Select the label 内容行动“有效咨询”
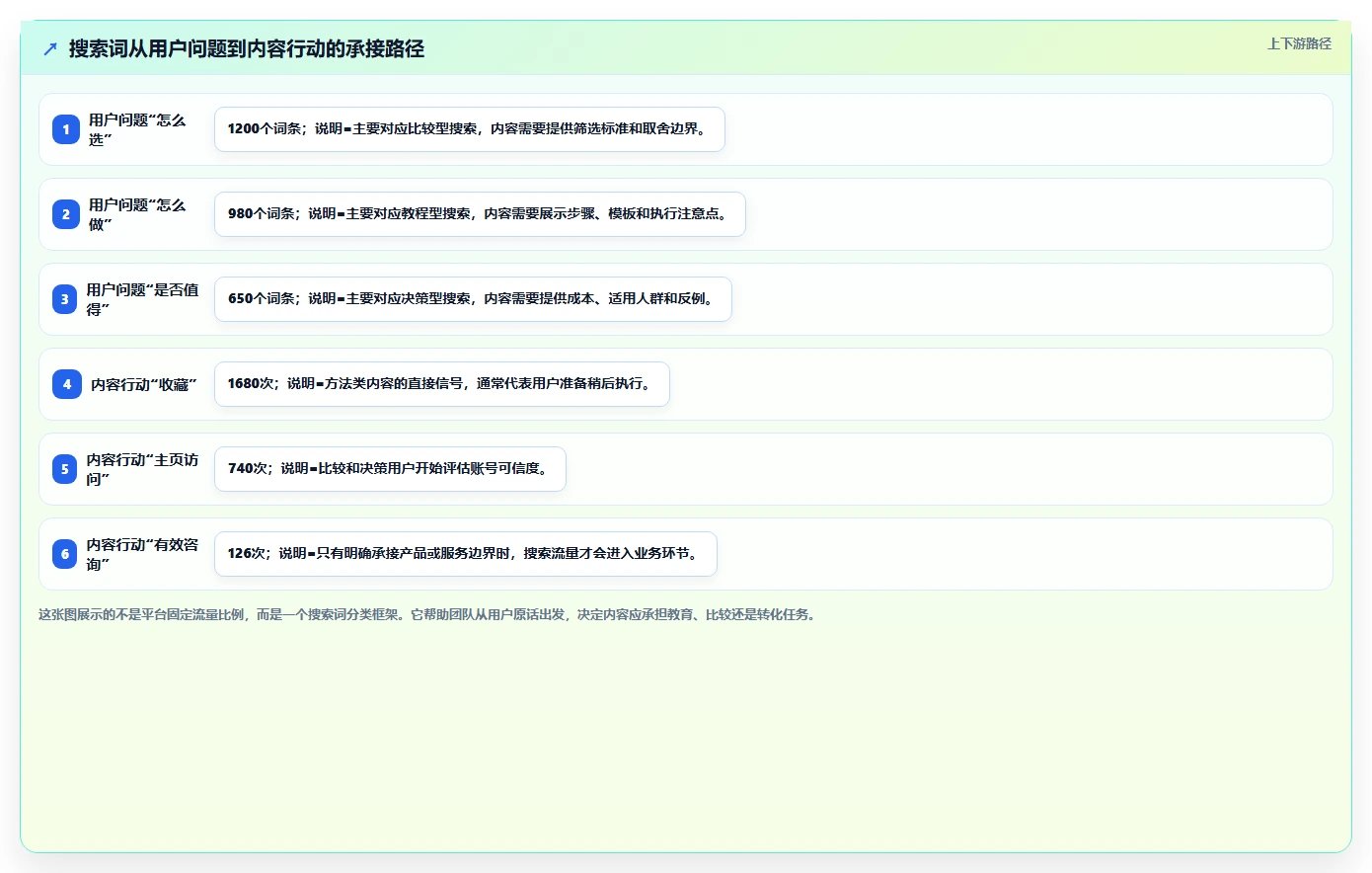This screenshot has width=1372, height=873. [142, 554]
